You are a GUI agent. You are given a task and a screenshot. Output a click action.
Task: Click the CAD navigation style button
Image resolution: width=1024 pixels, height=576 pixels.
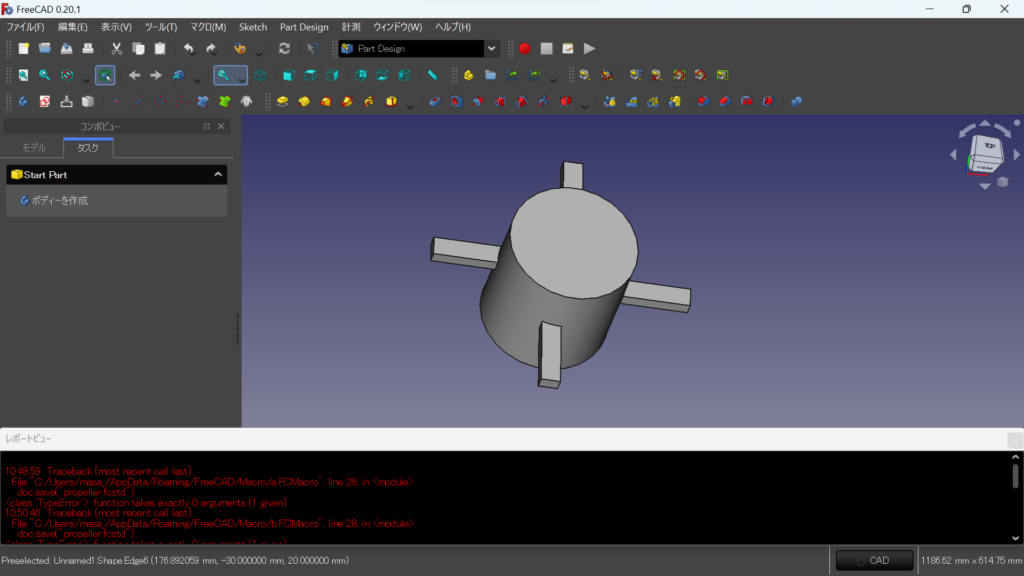(x=874, y=560)
